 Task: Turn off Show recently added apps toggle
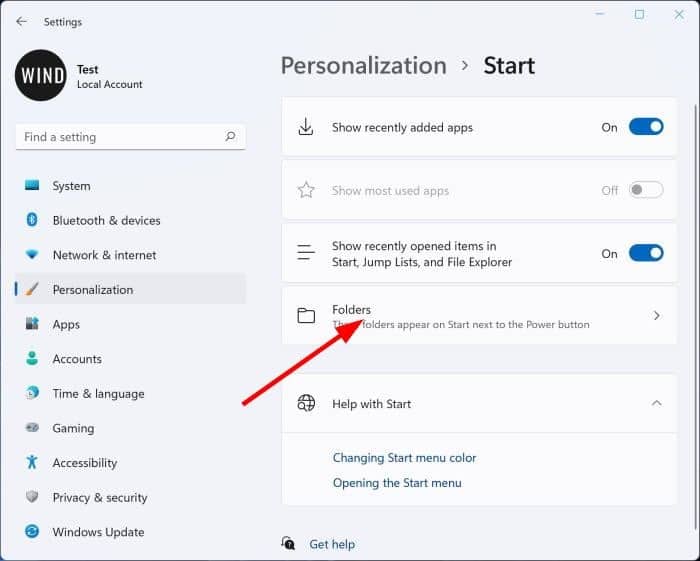646,127
